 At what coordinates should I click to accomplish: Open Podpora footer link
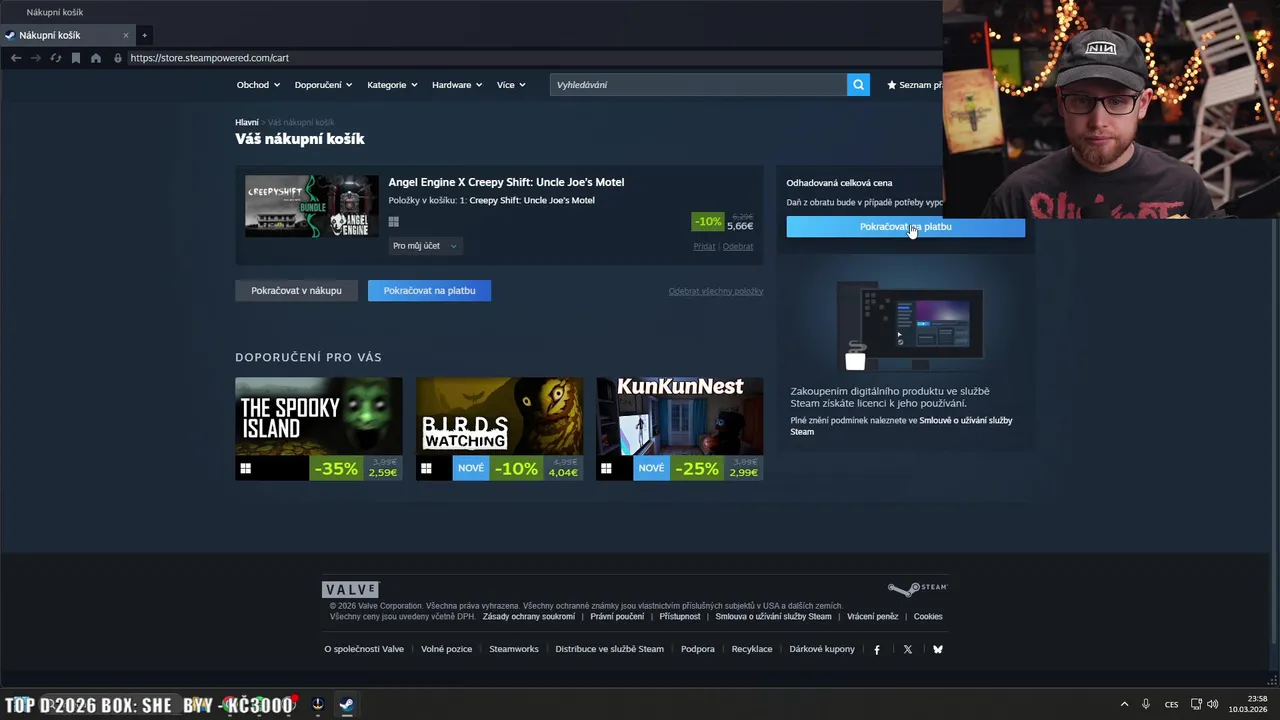point(698,649)
